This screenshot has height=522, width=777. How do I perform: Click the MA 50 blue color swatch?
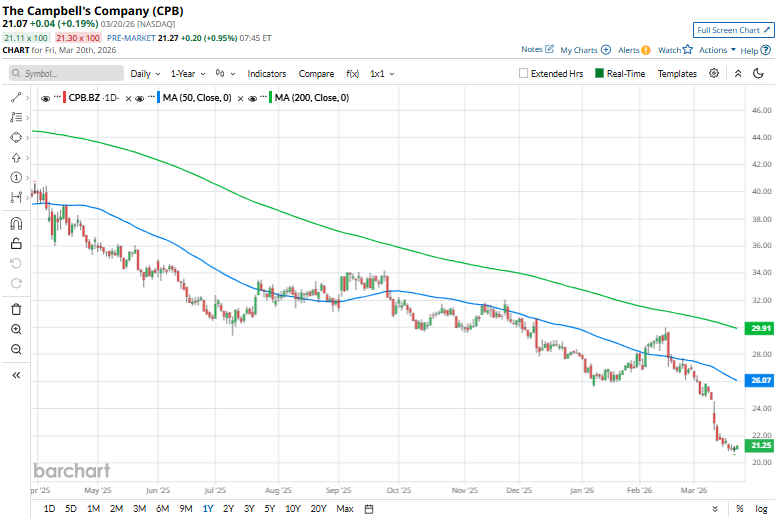pos(158,98)
